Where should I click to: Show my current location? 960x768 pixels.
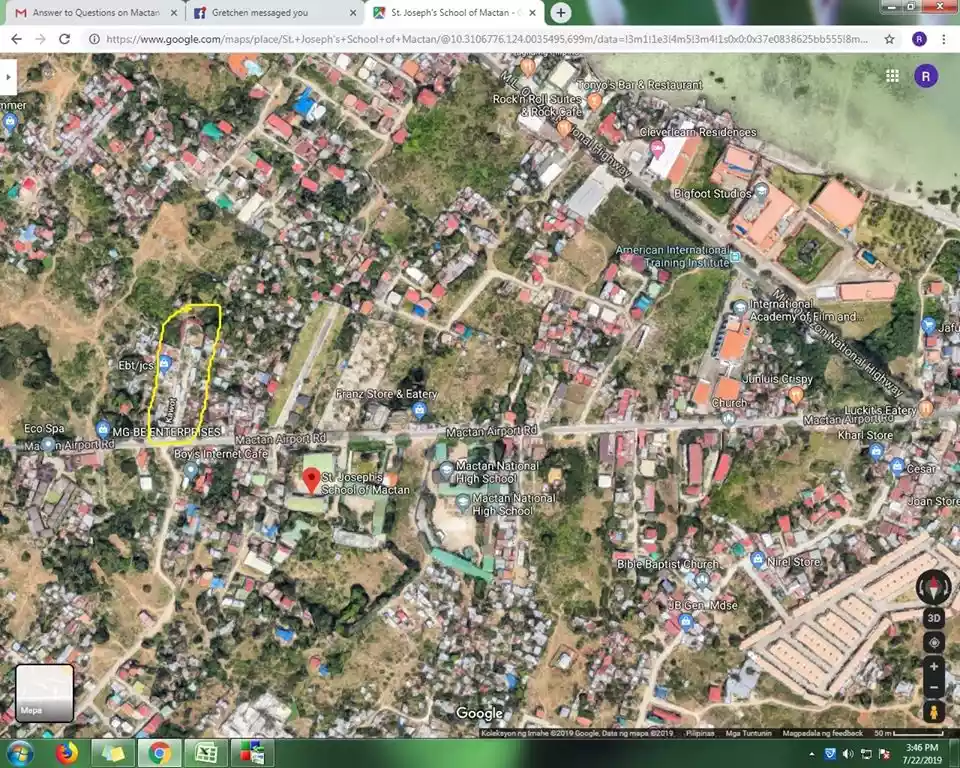click(934, 643)
